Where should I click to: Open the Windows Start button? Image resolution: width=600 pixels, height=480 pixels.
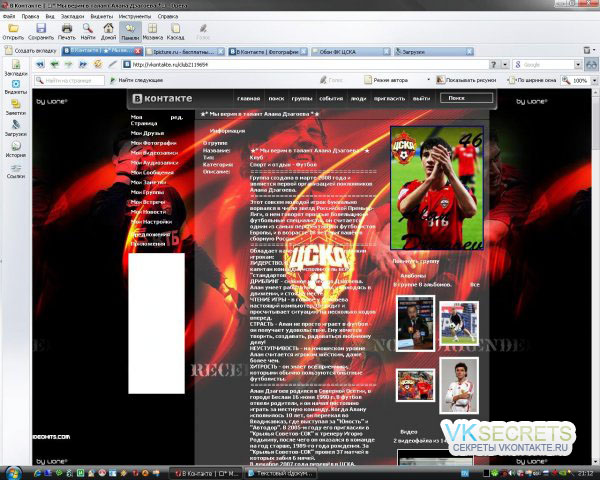[13, 473]
